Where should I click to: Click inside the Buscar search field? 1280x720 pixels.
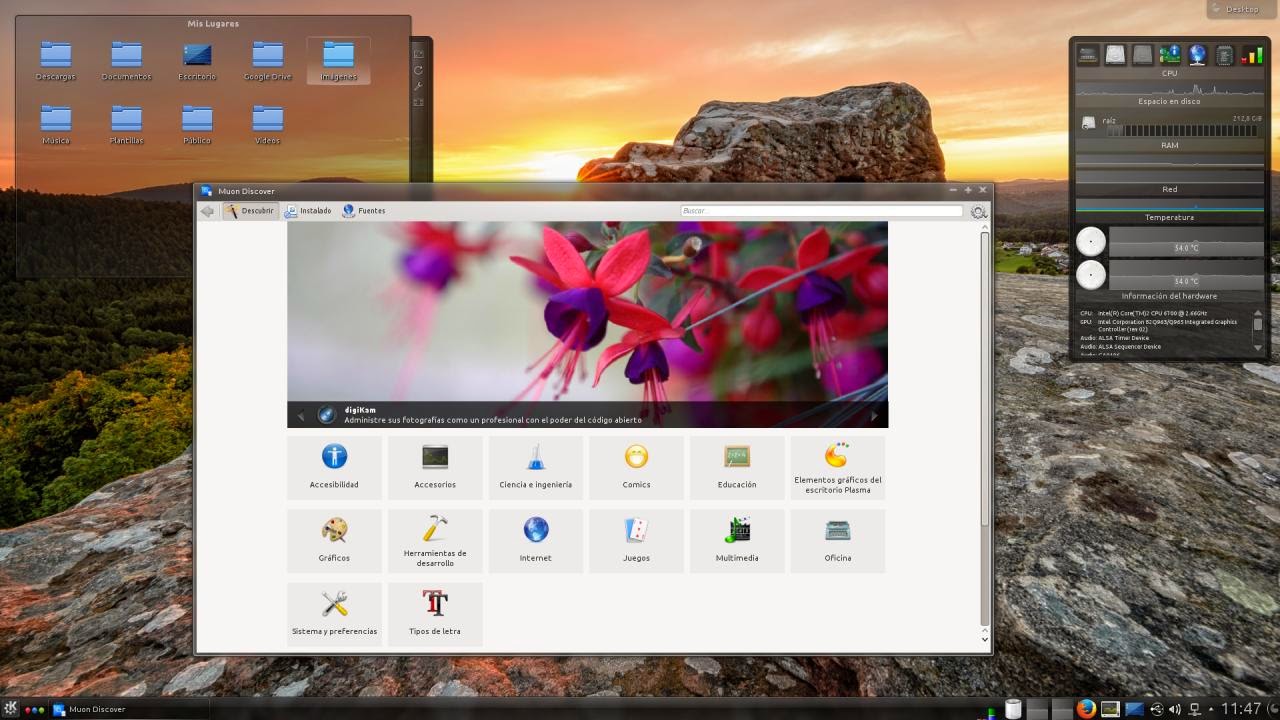coord(820,211)
